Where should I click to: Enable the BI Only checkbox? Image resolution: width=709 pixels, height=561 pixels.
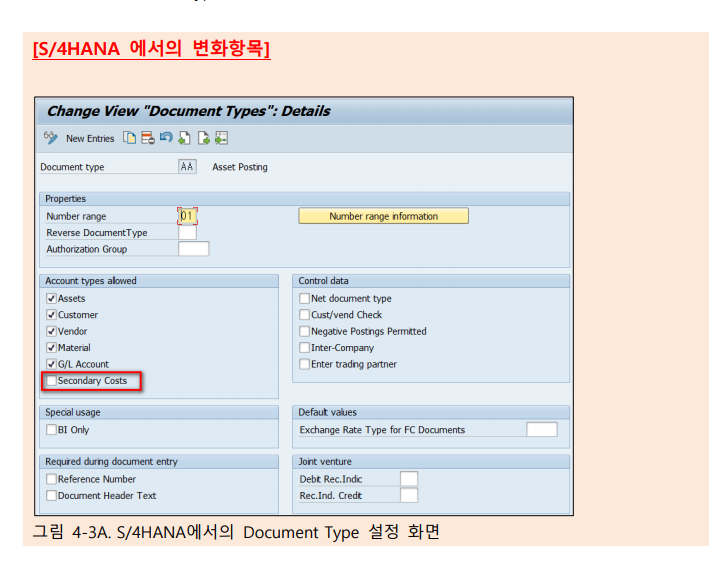tap(52, 429)
